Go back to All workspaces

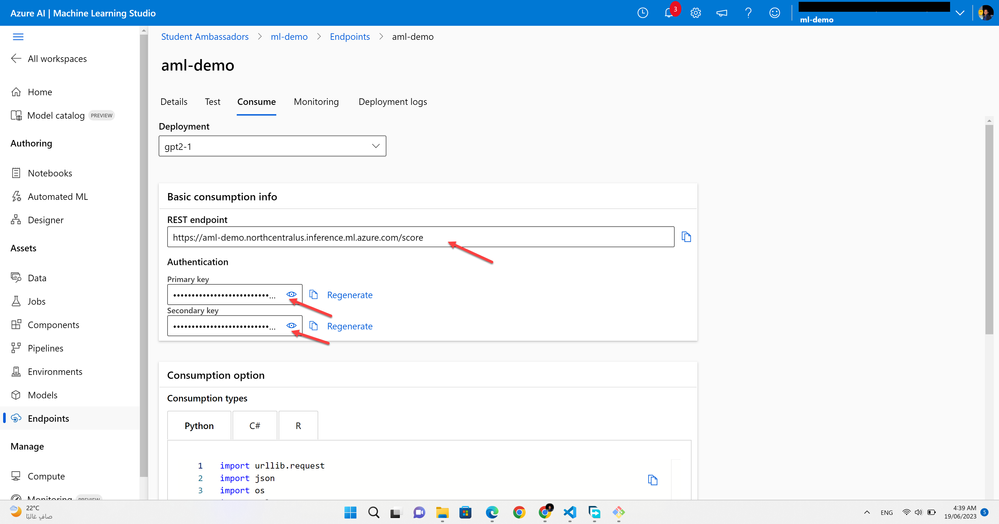49,59
